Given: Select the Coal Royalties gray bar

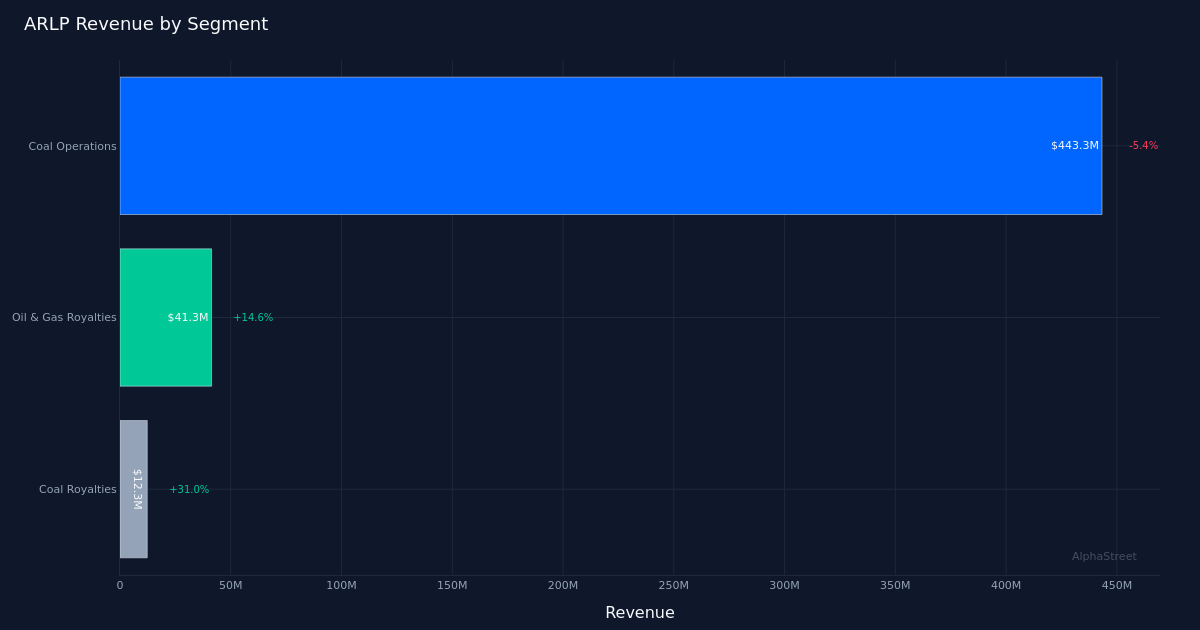Looking at the screenshot, I should [x=133, y=488].
